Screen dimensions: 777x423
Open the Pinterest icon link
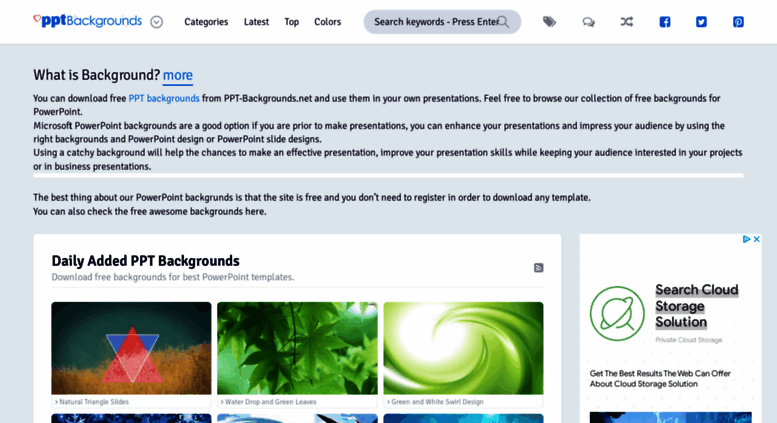coord(738,22)
